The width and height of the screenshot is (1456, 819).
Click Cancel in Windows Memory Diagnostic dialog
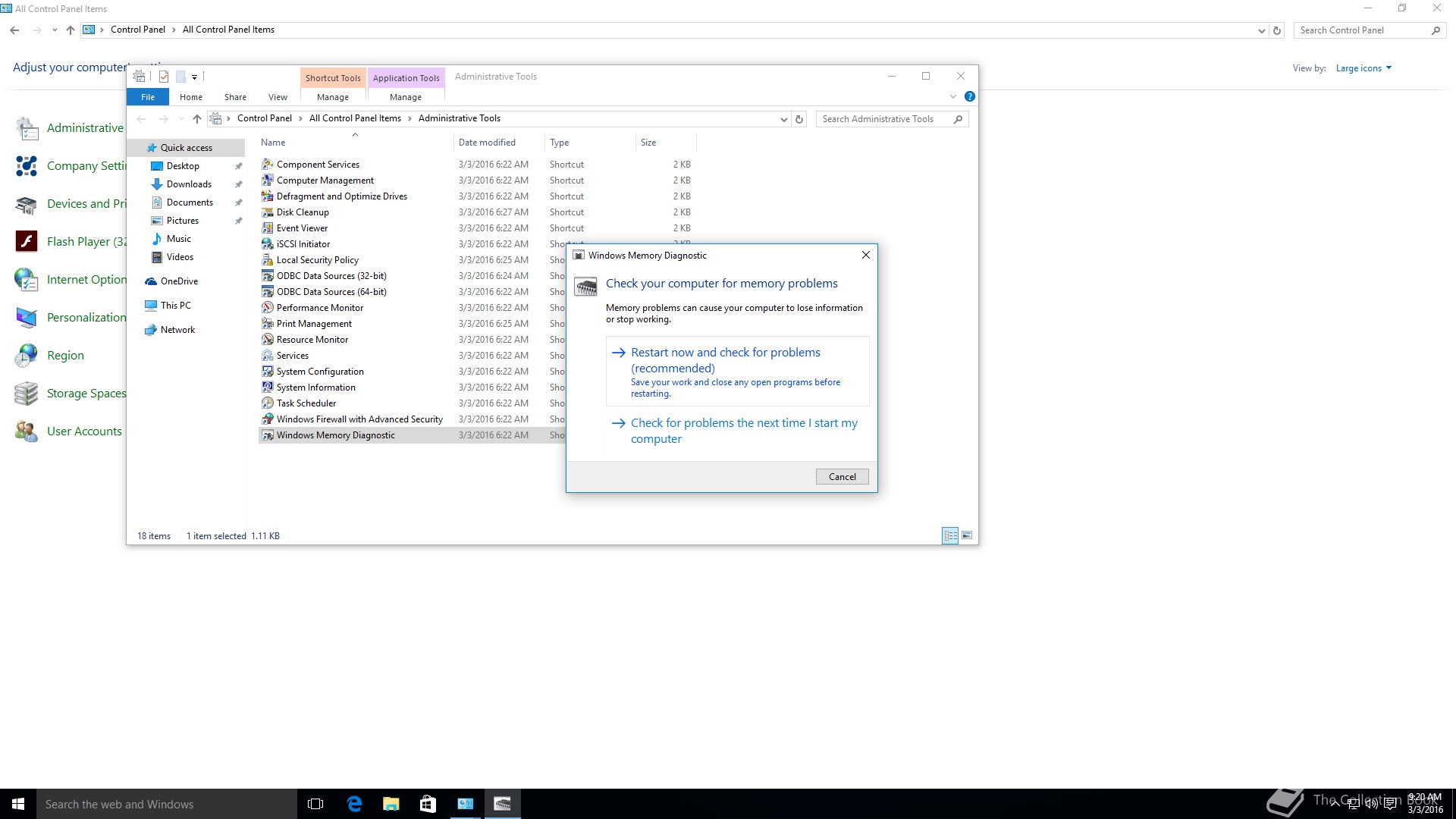[x=842, y=477]
